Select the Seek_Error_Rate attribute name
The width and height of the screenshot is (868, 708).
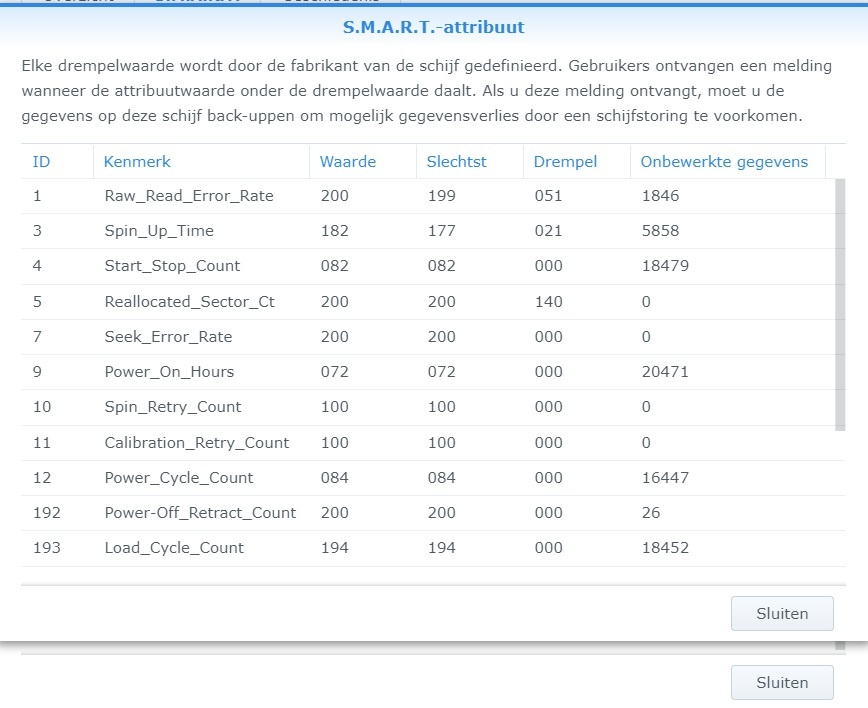click(168, 337)
